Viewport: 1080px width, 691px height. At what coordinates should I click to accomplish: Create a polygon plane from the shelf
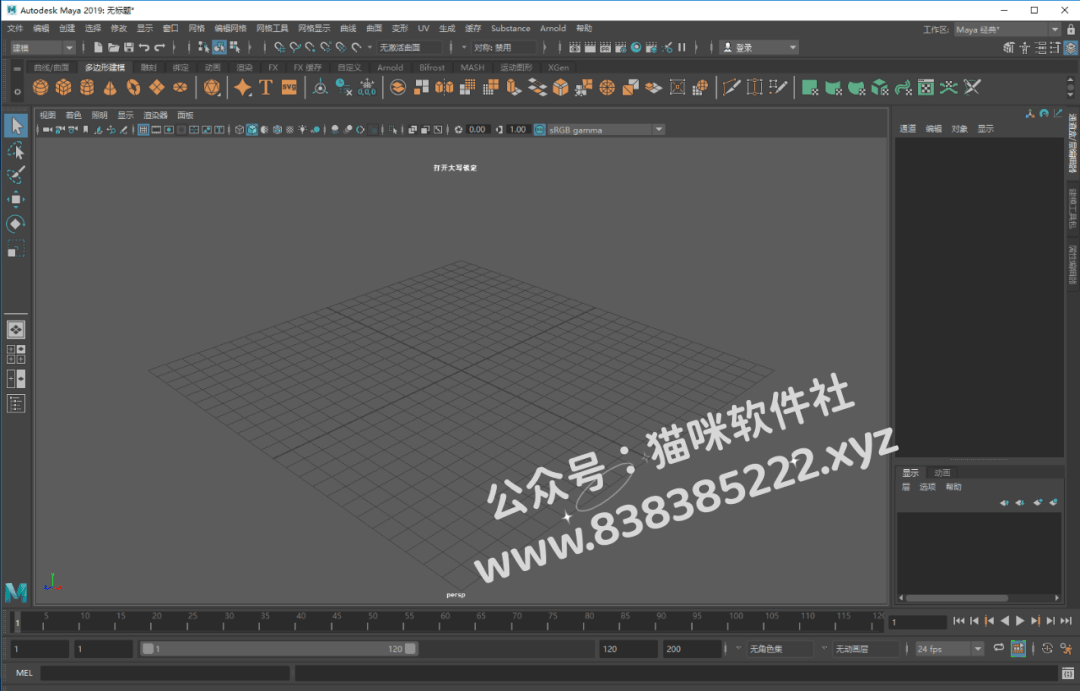tap(156, 87)
